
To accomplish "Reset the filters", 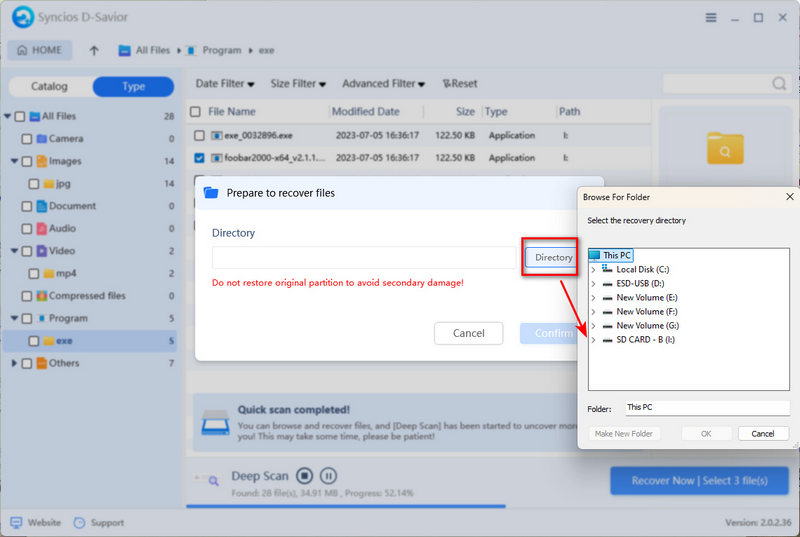I will 460,84.
